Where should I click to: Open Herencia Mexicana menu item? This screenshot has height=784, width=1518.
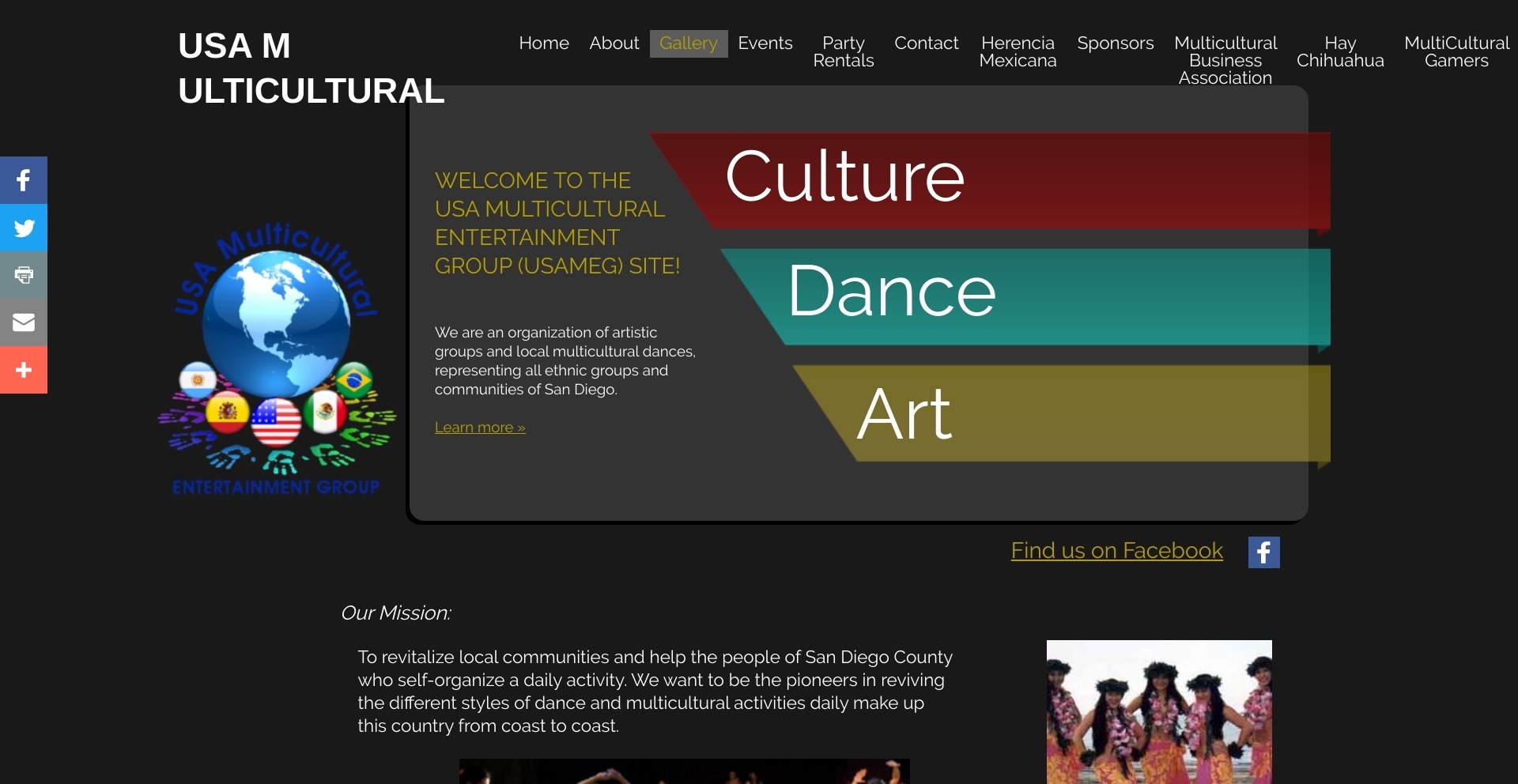point(1018,51)
